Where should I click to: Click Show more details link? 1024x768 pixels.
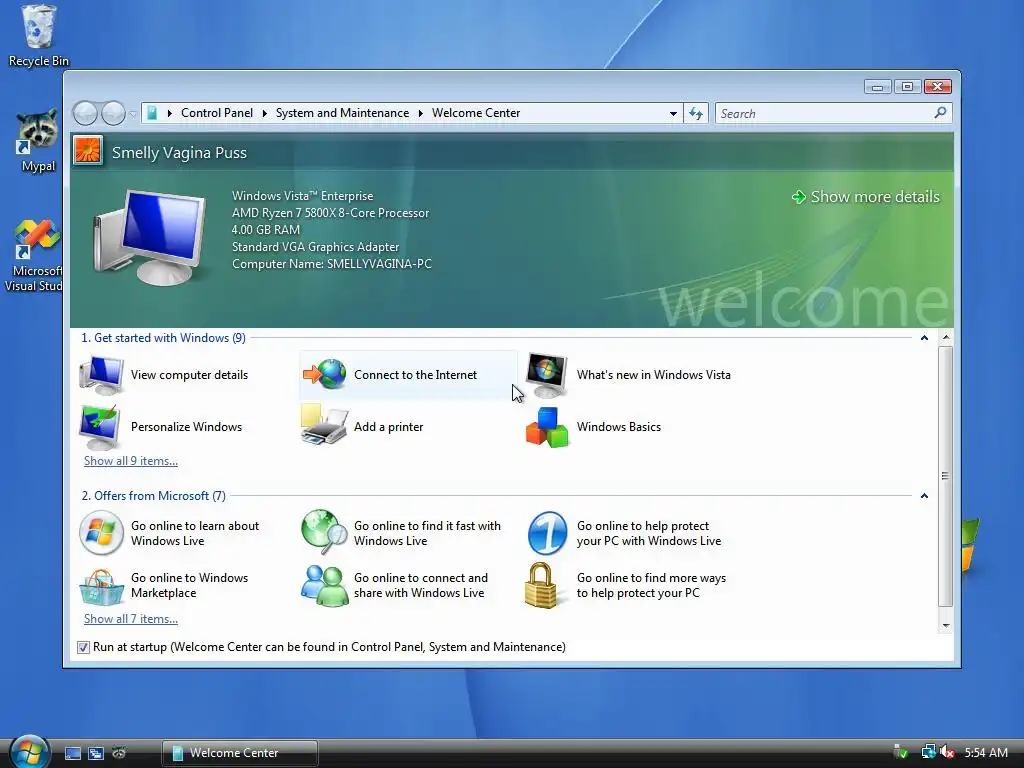pos(866,197)
